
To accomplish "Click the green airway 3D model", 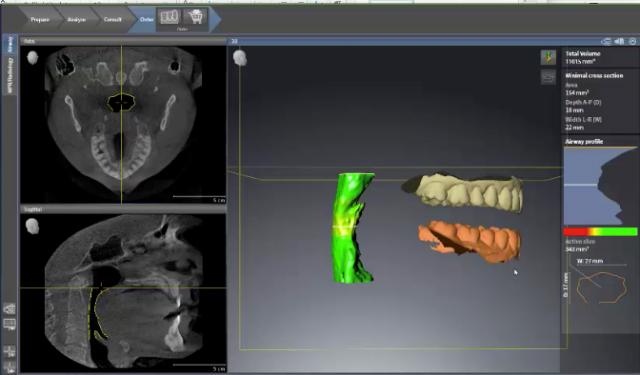I will pyautogui.click(x=352, y=228).
